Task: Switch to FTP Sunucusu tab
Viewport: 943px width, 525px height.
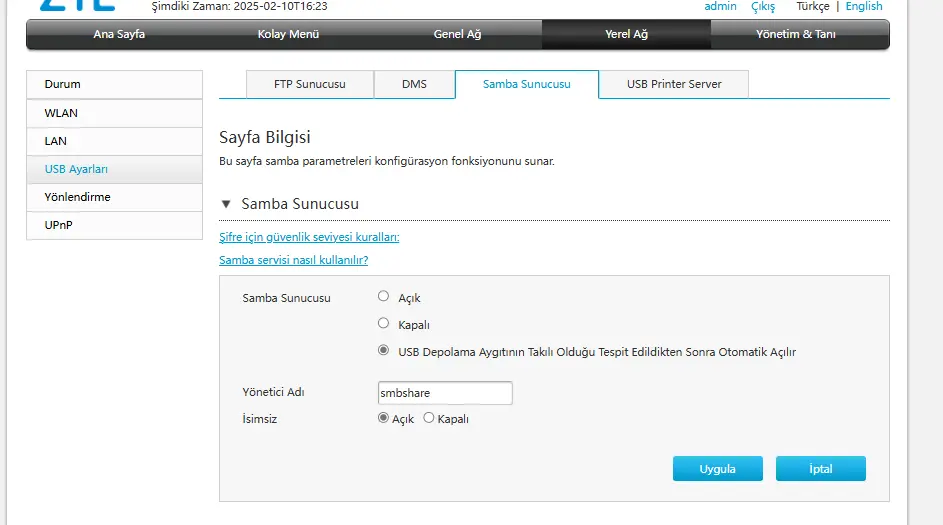Action: 310,84
